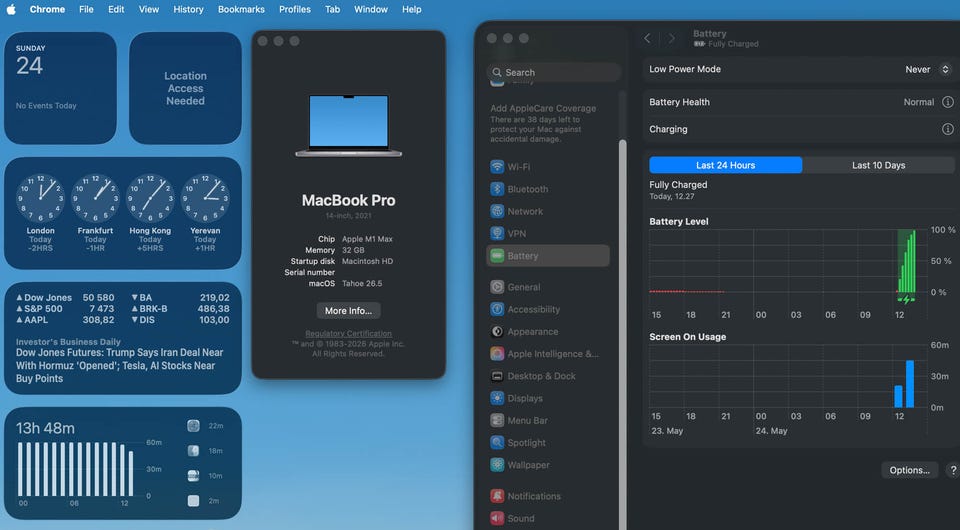This screenshot has height=530, width=960.
Task: Click the Wallpaper sidebar icon
Action: point(497,465)
